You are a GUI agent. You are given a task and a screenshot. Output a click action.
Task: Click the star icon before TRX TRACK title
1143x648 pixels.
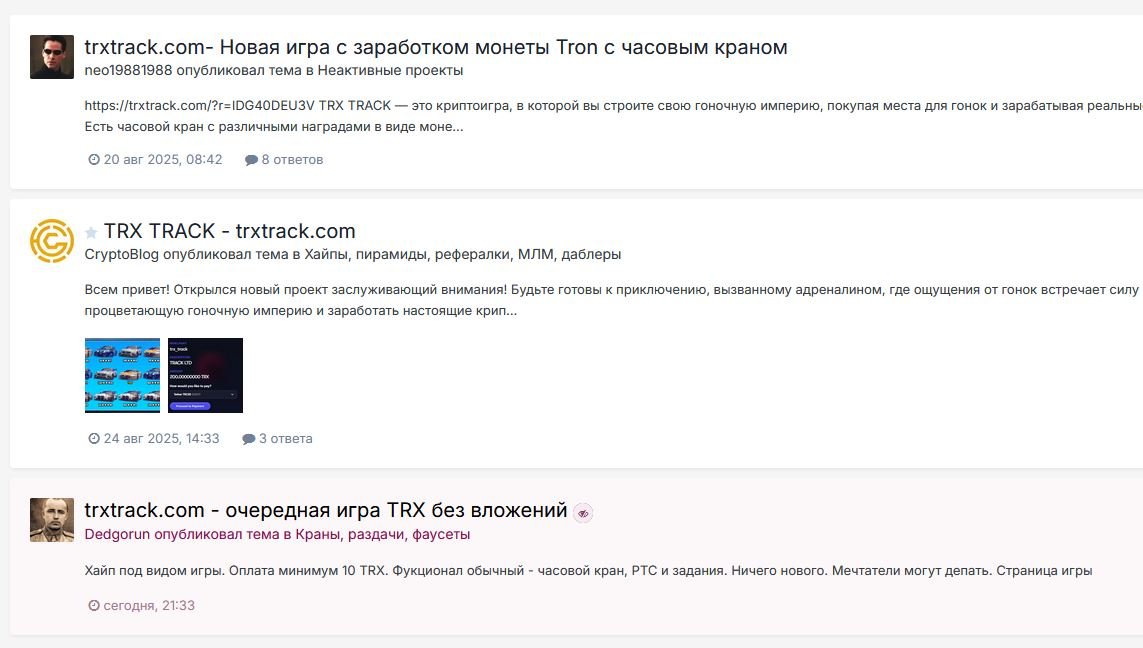[91, 232]
